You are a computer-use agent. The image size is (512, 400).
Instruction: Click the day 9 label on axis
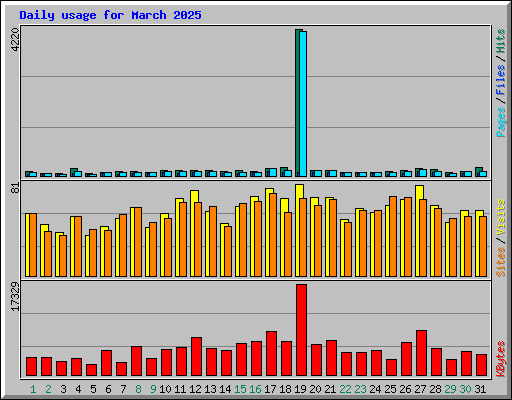click(x=153, y=389)
